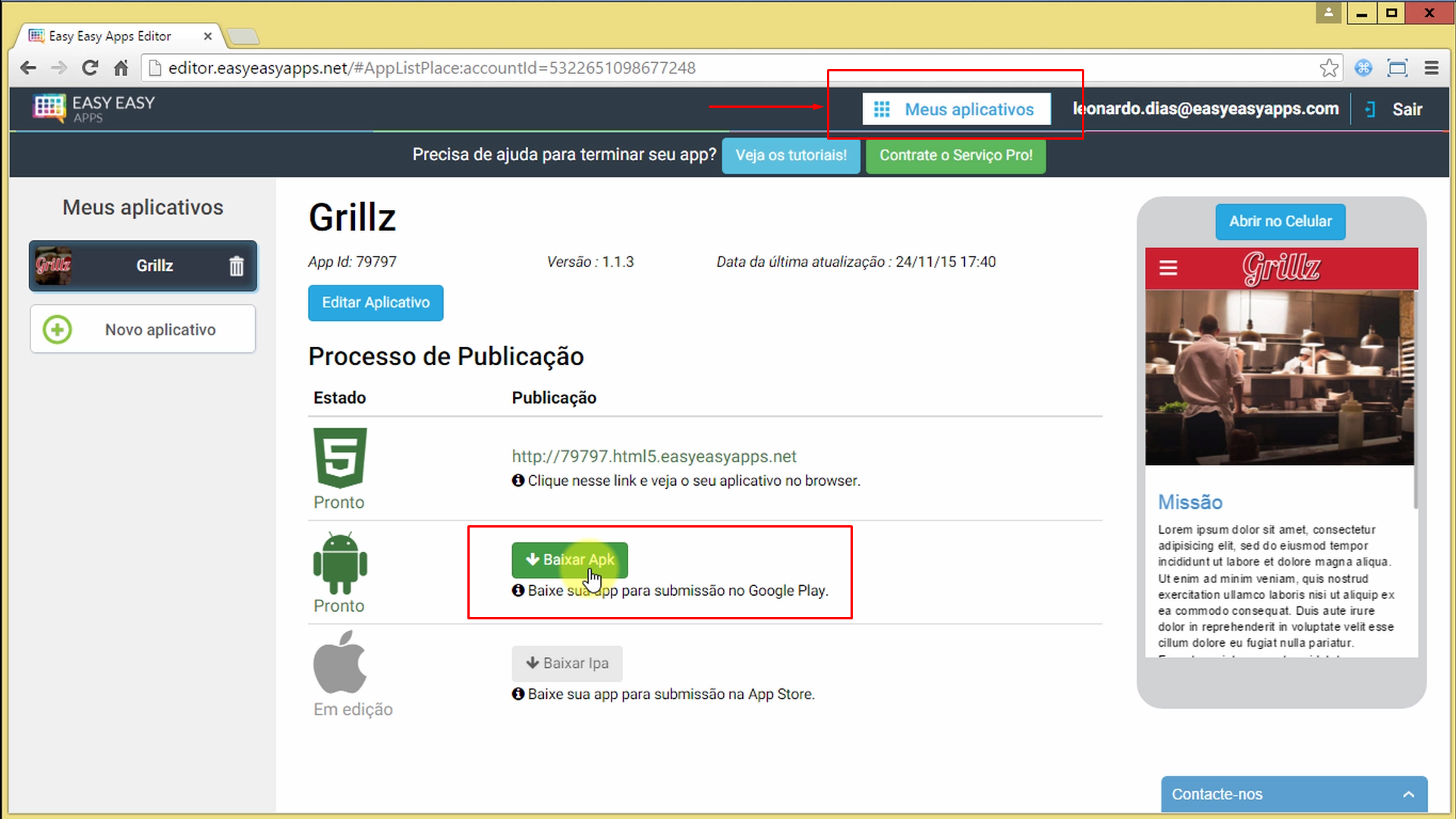Click the Publicação column header
Viewport: 1456px width, 819px height.
point(554,398)
